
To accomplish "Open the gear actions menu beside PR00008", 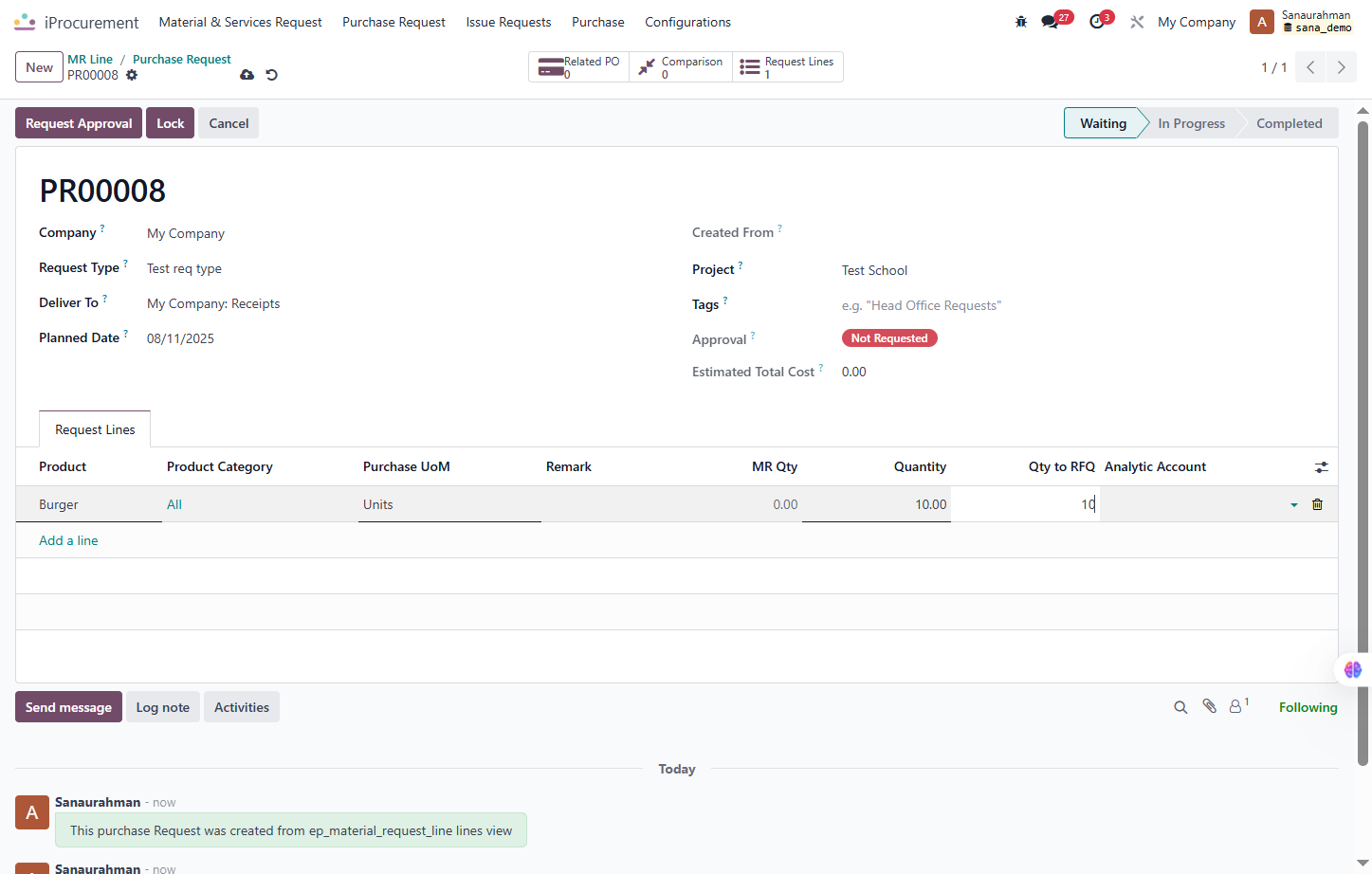I will [x=132, y=75].
